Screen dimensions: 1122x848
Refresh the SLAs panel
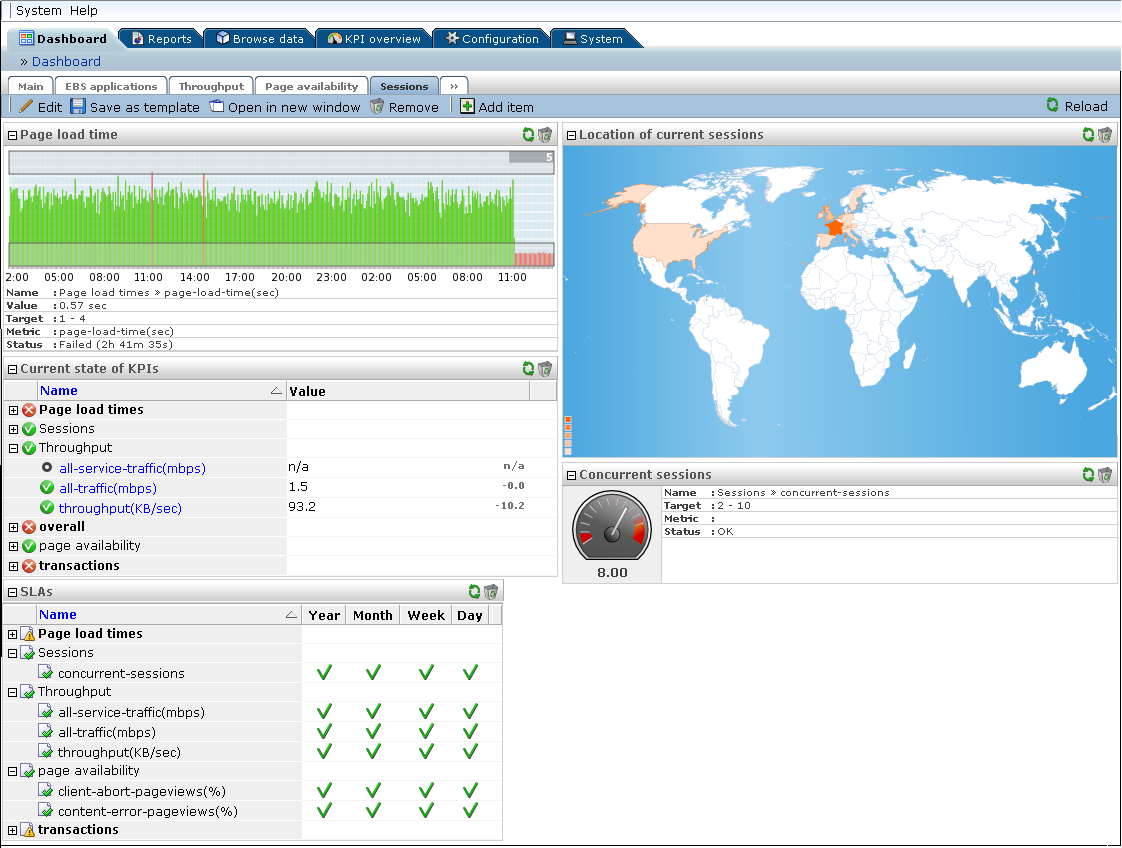(474, 592)
